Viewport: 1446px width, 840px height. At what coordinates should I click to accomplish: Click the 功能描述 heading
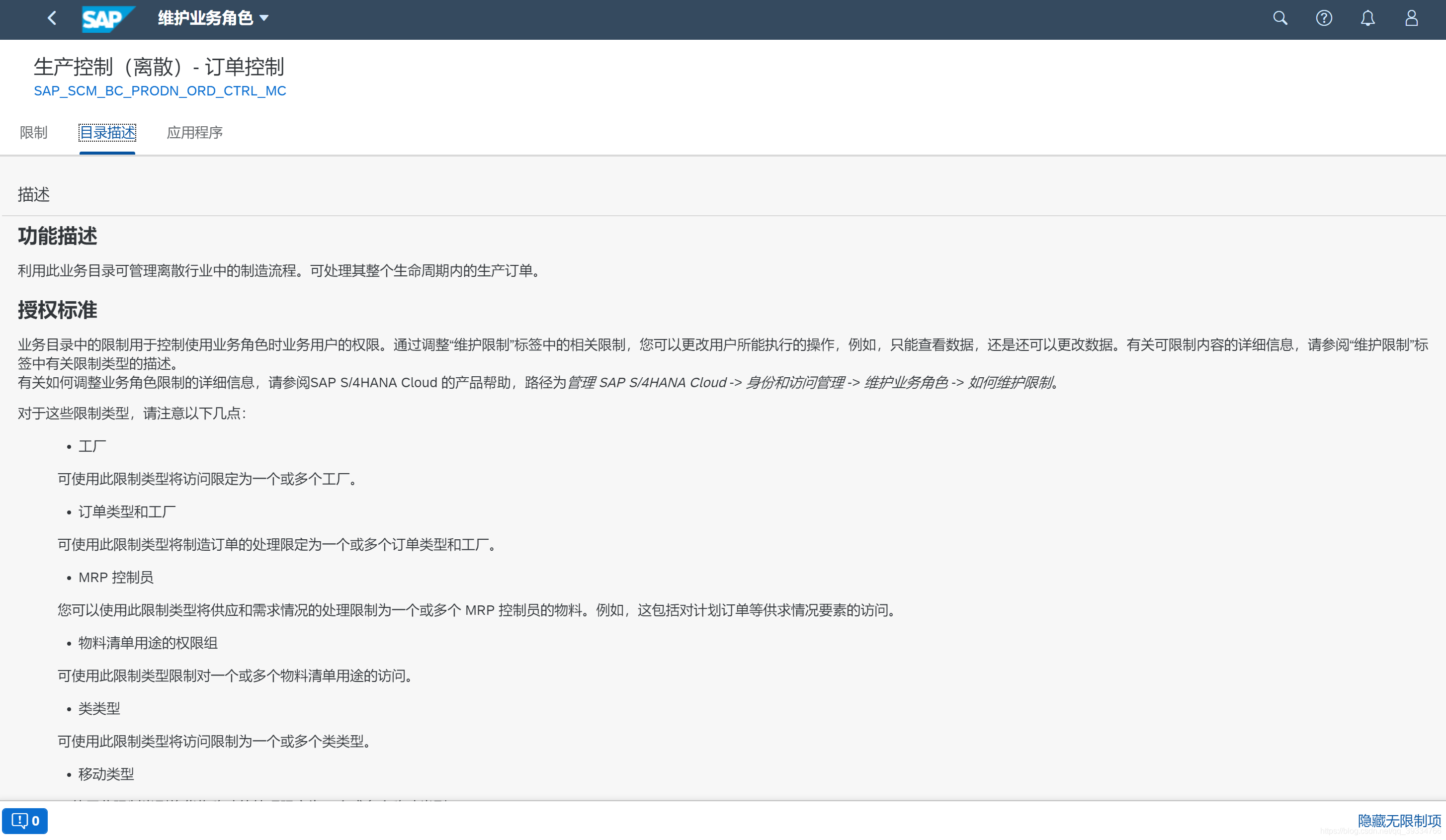point(57,236)
